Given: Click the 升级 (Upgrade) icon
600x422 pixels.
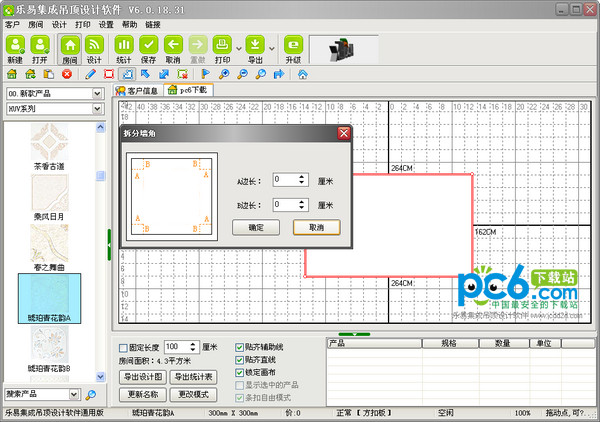Looking at the screenshot, I should point(293,46).
